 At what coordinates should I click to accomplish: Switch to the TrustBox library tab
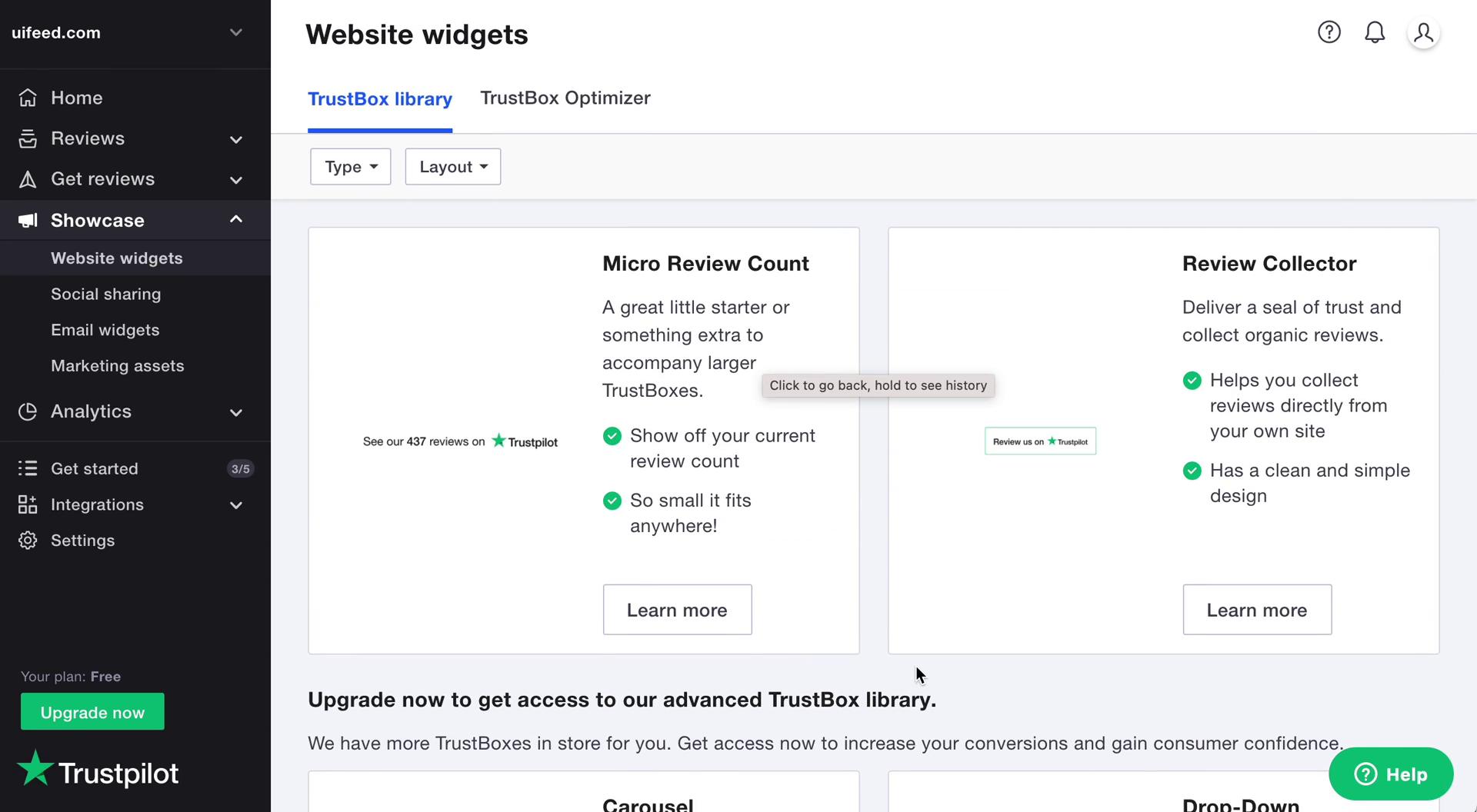(380, 99)
